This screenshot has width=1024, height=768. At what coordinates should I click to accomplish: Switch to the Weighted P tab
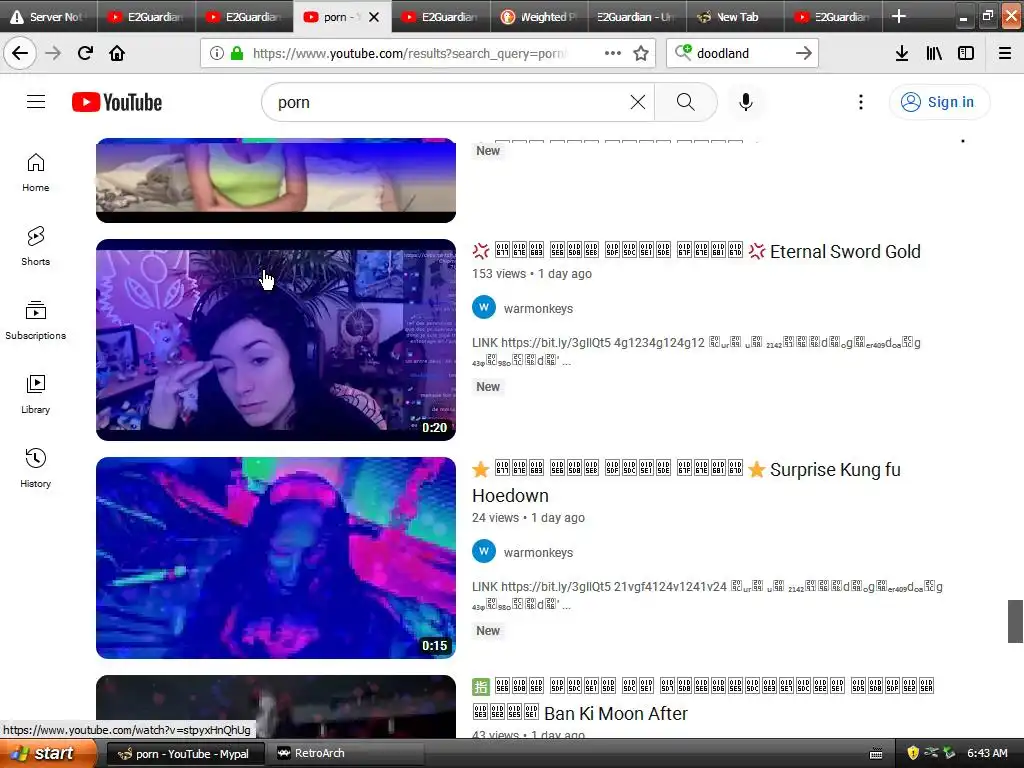[539, 16]
